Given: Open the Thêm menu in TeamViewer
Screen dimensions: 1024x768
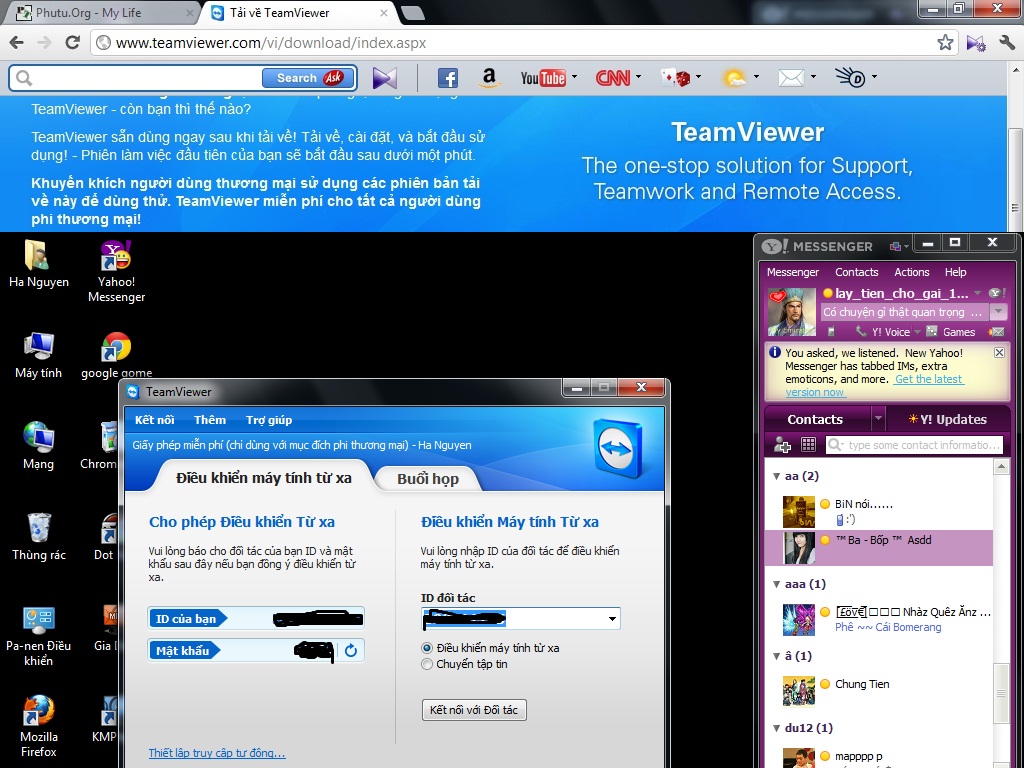Looking at the screenshot, I should (210, 420).
